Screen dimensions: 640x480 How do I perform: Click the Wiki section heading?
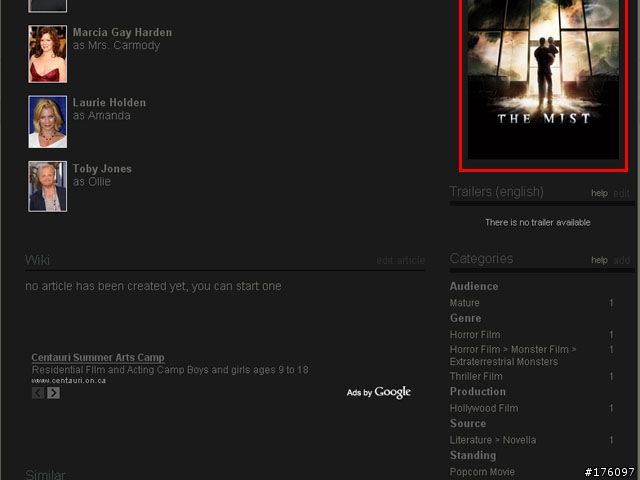pyautogui.click(x=38, y=260)
